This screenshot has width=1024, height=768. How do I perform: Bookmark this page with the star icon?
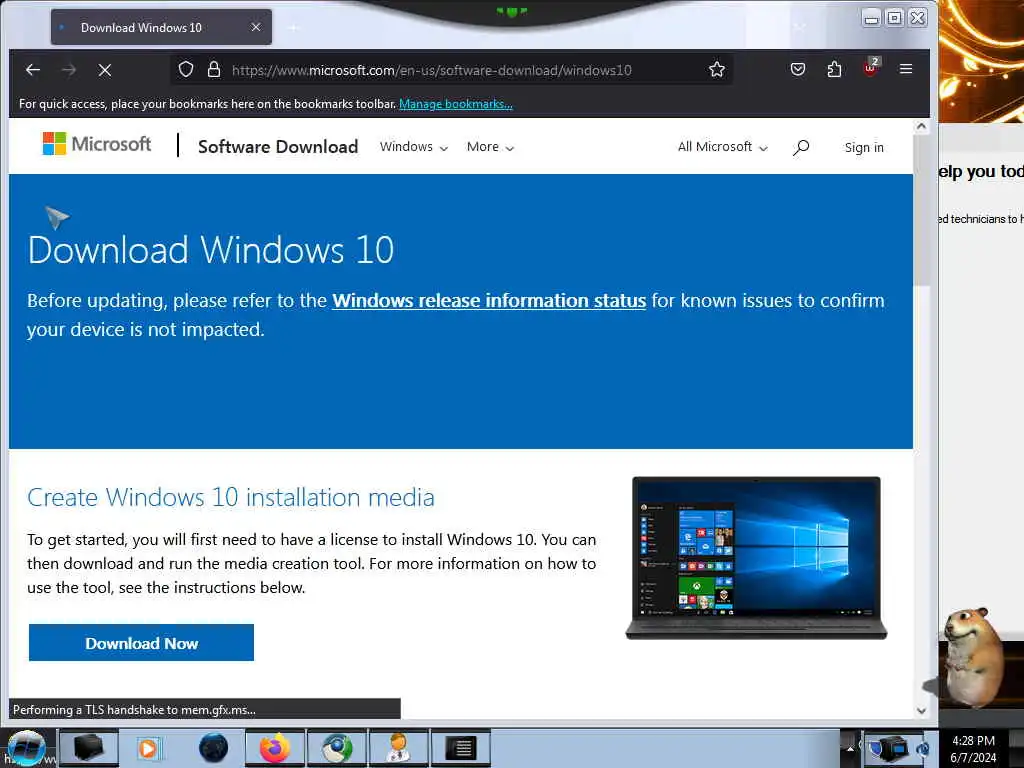(716, 69)
